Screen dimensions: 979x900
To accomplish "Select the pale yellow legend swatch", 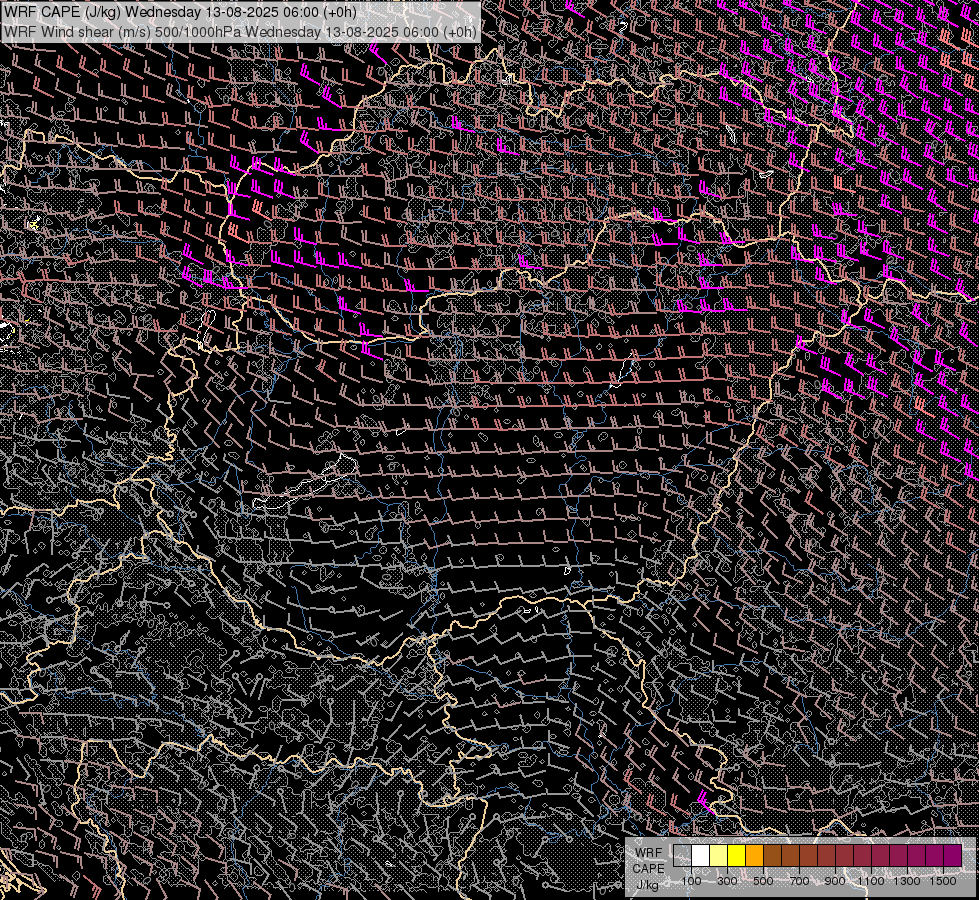I will click(x=719, y=855).
